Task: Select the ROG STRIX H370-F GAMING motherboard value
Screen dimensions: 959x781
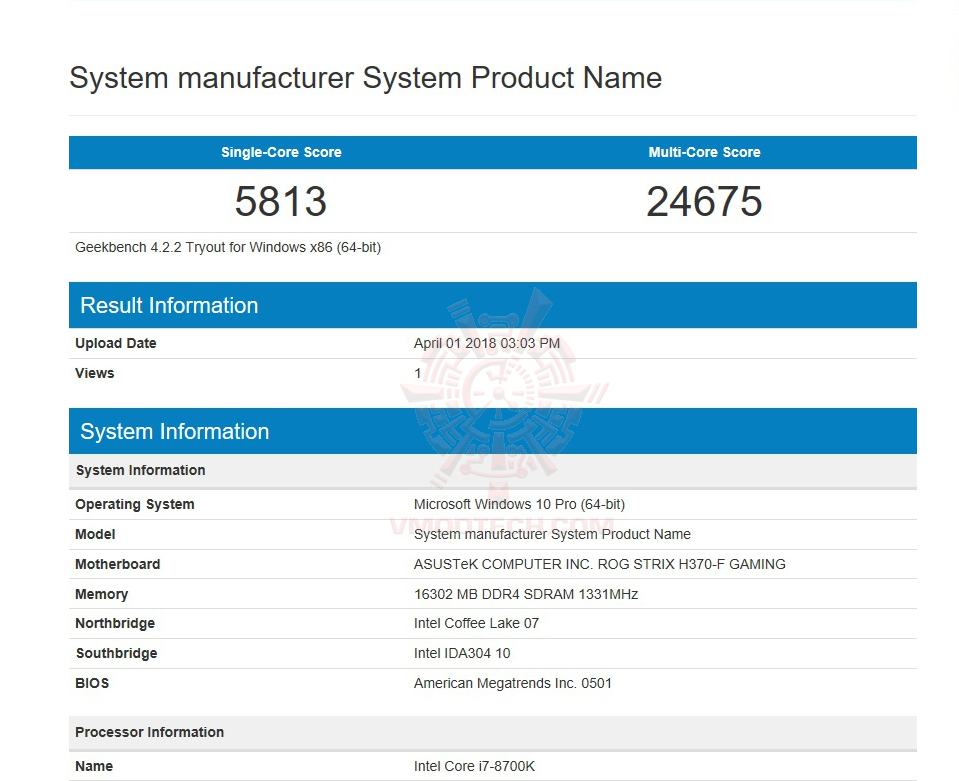Action: click(x=600, y=564)
